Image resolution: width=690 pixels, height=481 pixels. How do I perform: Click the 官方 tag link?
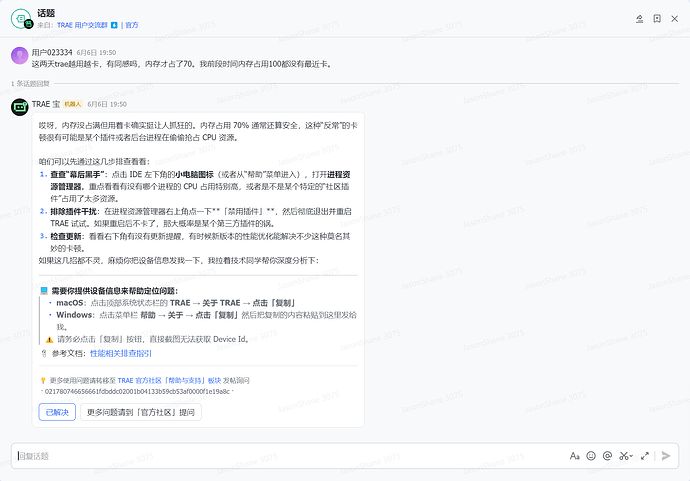132,25
